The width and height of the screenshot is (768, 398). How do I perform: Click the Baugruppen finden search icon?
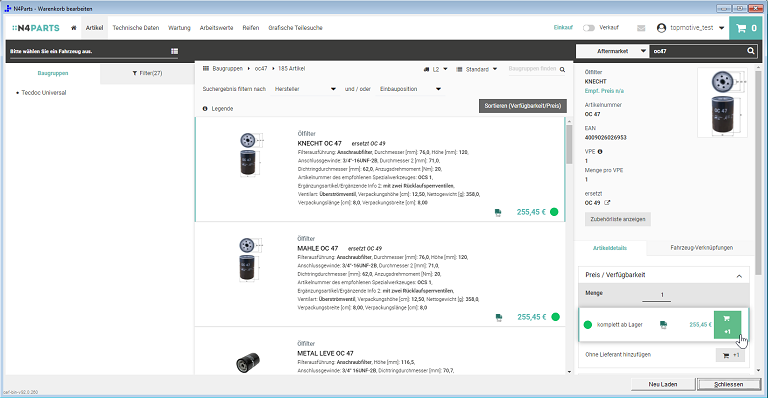pyautogui.click(x=562, y=70)
